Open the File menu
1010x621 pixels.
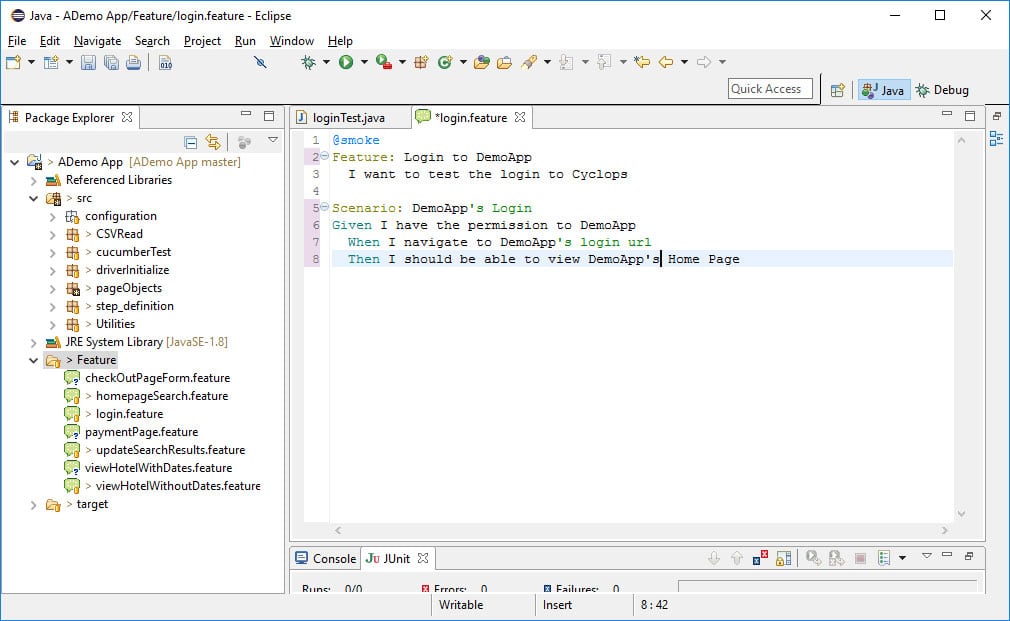17,41
